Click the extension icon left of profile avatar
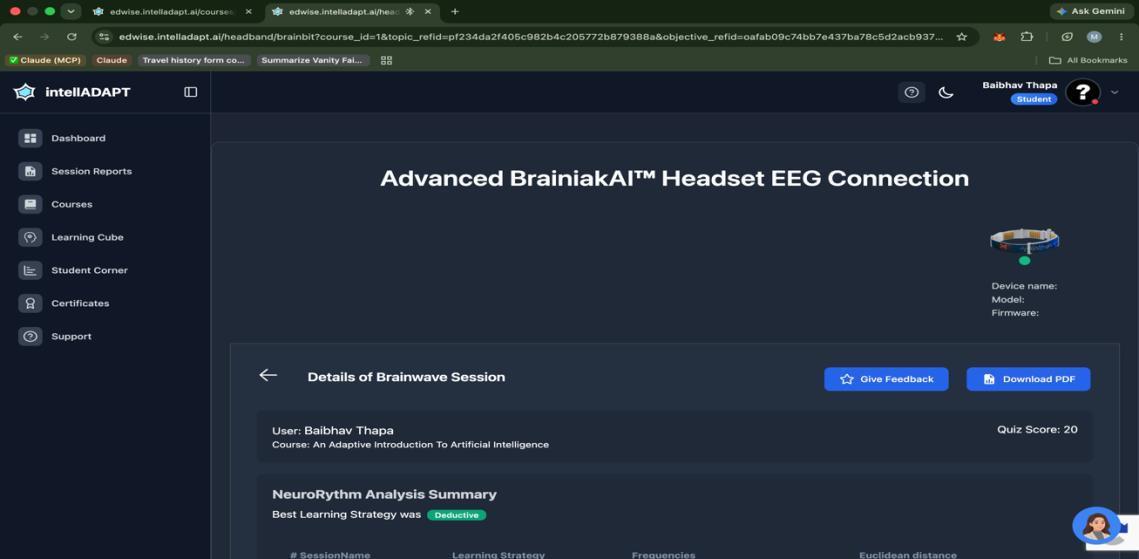Image resolution: width=1139 pixels, height=559 pixels. tap(1066, 37)
